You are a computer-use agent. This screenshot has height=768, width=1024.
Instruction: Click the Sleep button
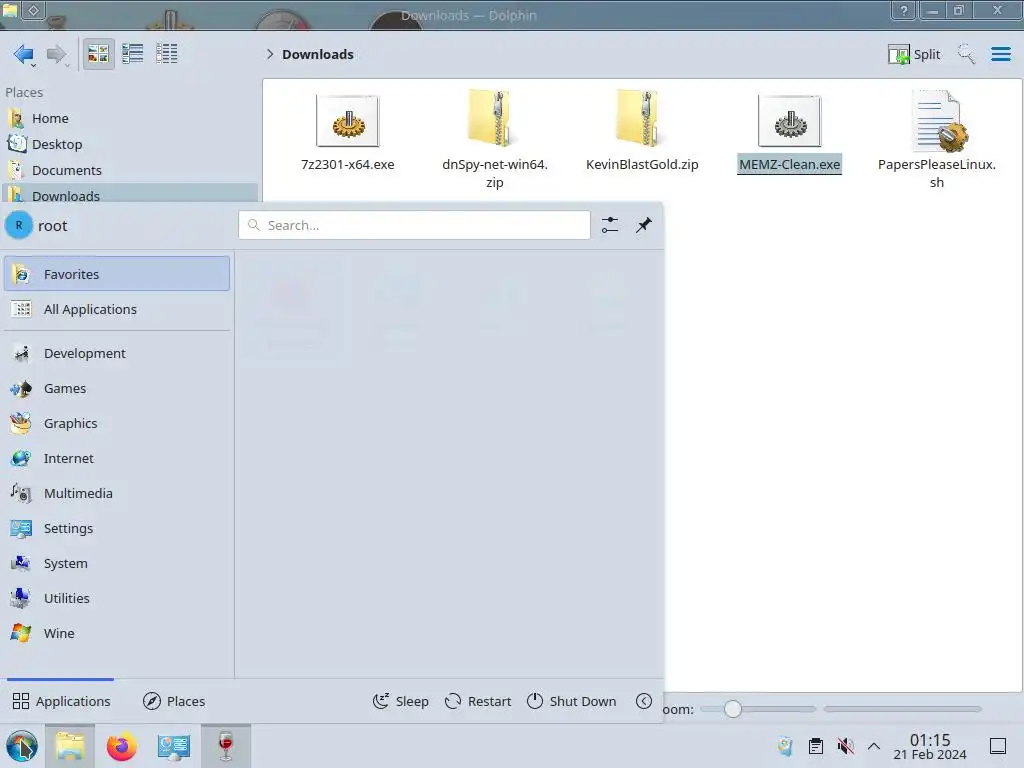[x=400, y=701]
